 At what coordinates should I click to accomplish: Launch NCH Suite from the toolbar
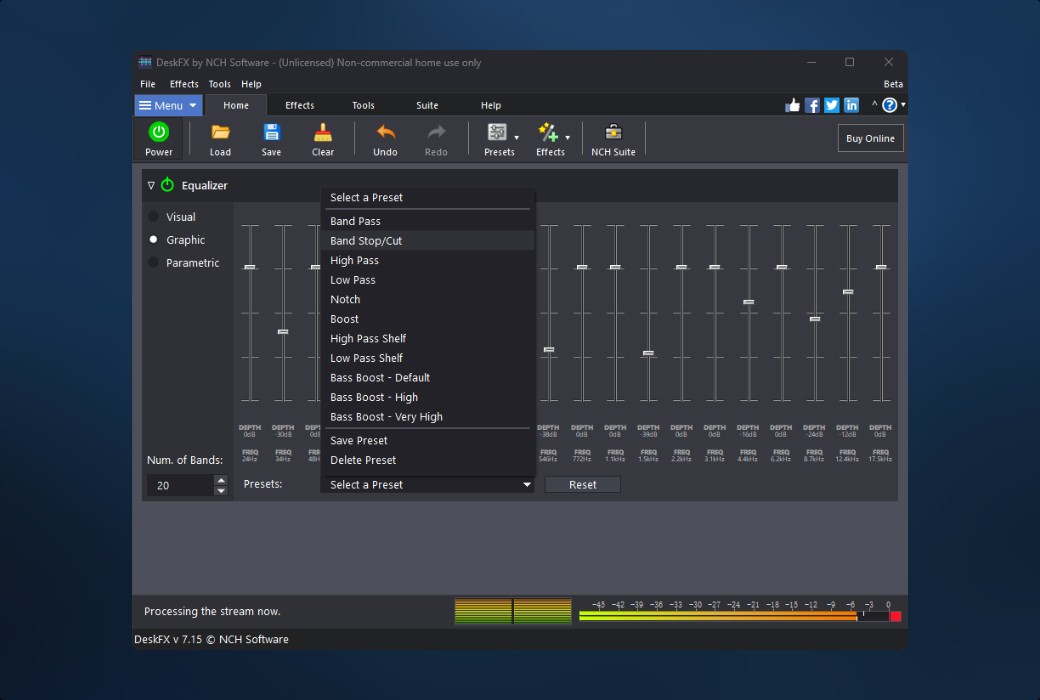tap(612, 131)
